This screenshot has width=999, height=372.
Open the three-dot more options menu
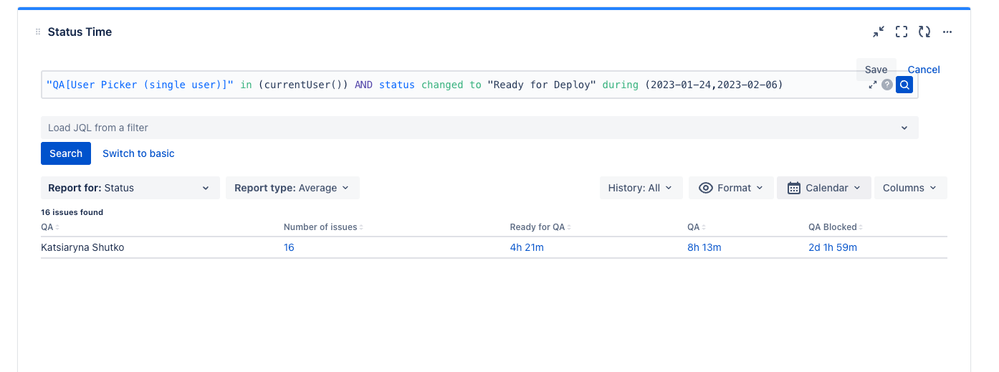click(947, 32)
